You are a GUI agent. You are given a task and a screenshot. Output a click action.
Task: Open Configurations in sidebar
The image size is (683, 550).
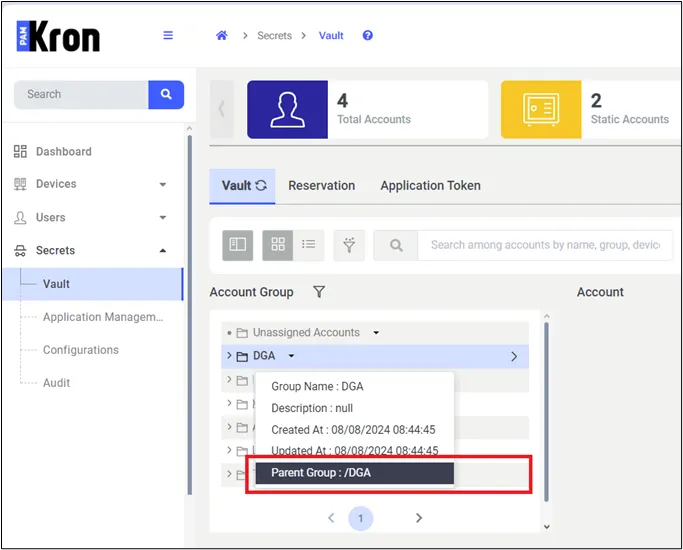(x=81, y=350)
